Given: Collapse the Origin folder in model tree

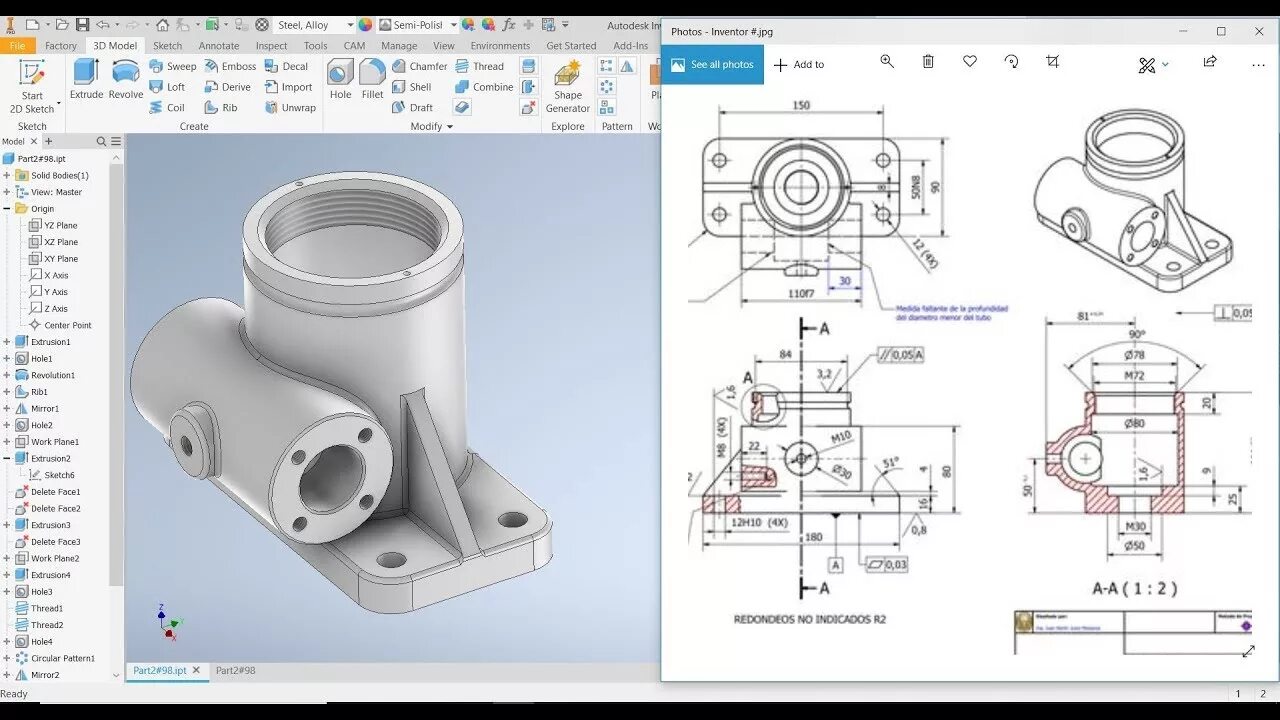Looking at the screenshot, I should [7, 209].
